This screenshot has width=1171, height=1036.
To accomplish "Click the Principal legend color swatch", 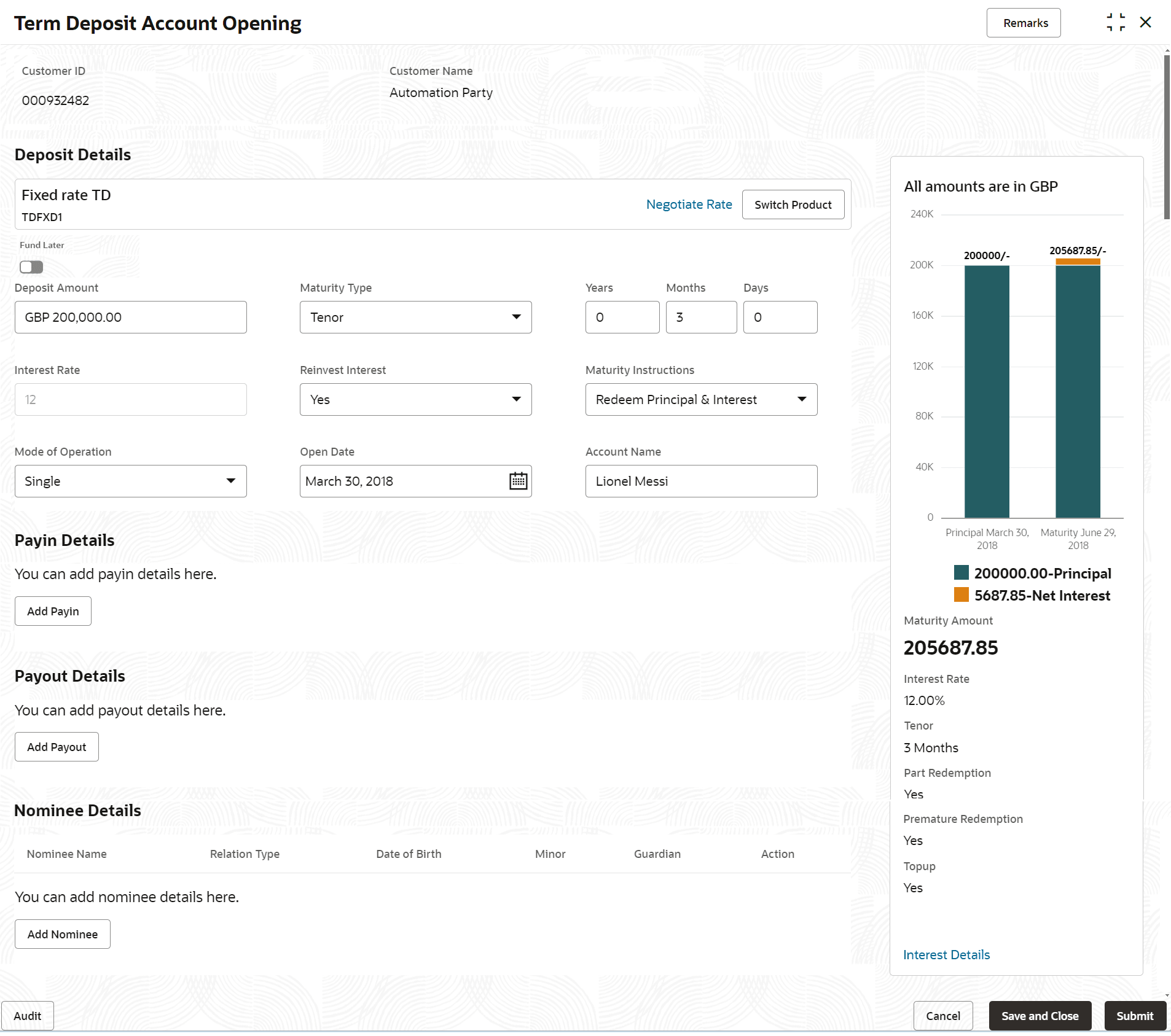I will pos(961,573).
